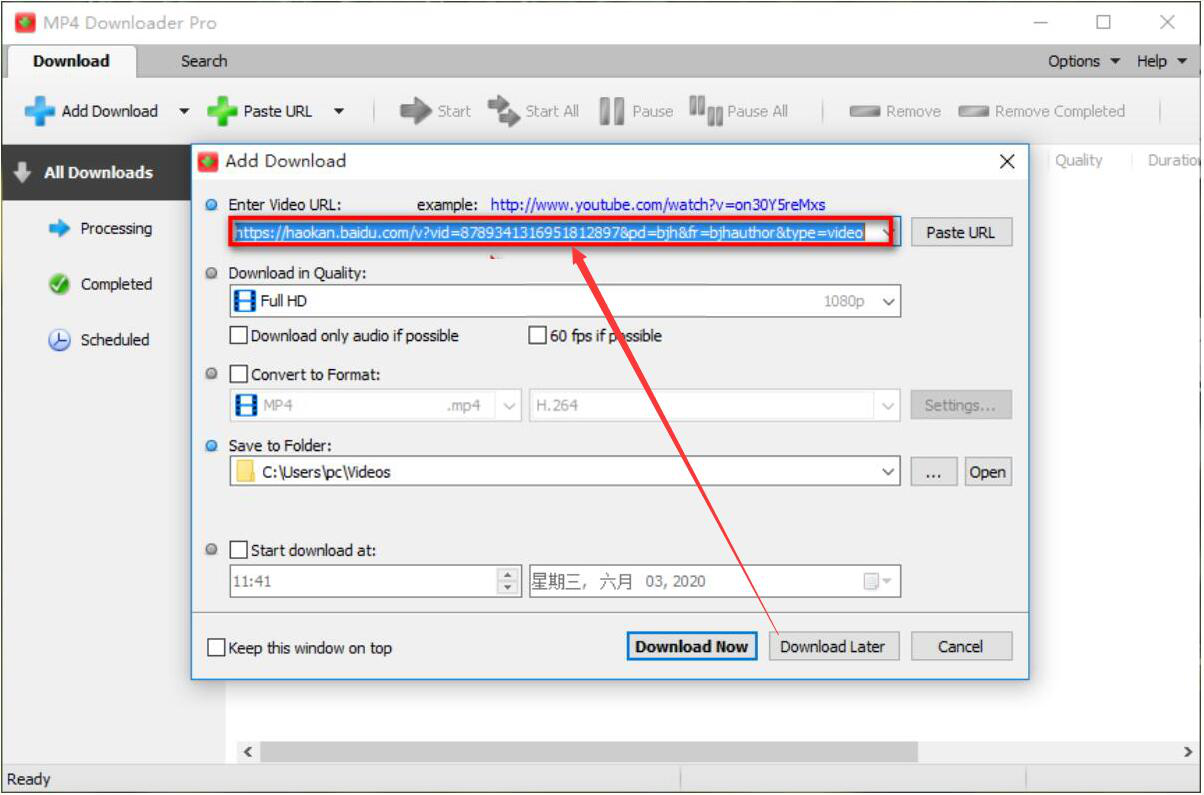Image resolution: width=1204 pixels, height=795 pixels.
Task: Click the green Paste URL icon
Action: [222, 111]
